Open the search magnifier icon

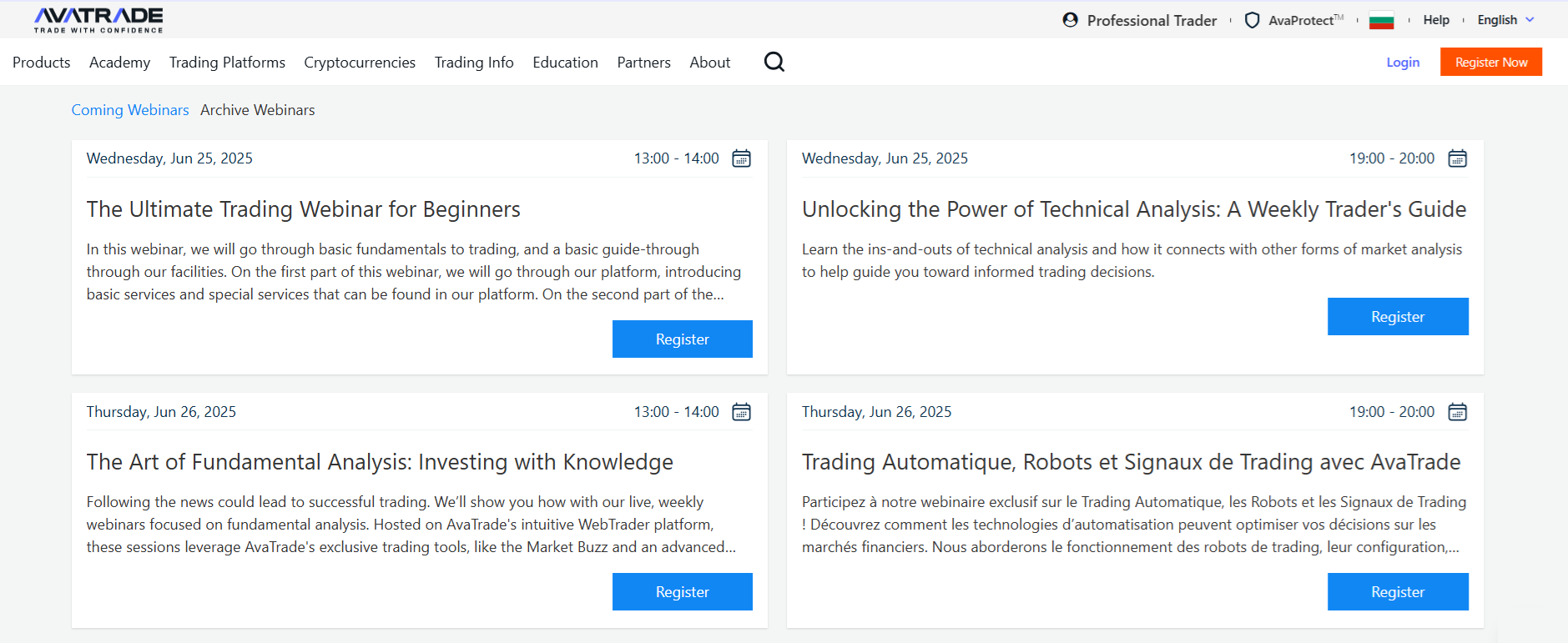[x=774, y=62]
